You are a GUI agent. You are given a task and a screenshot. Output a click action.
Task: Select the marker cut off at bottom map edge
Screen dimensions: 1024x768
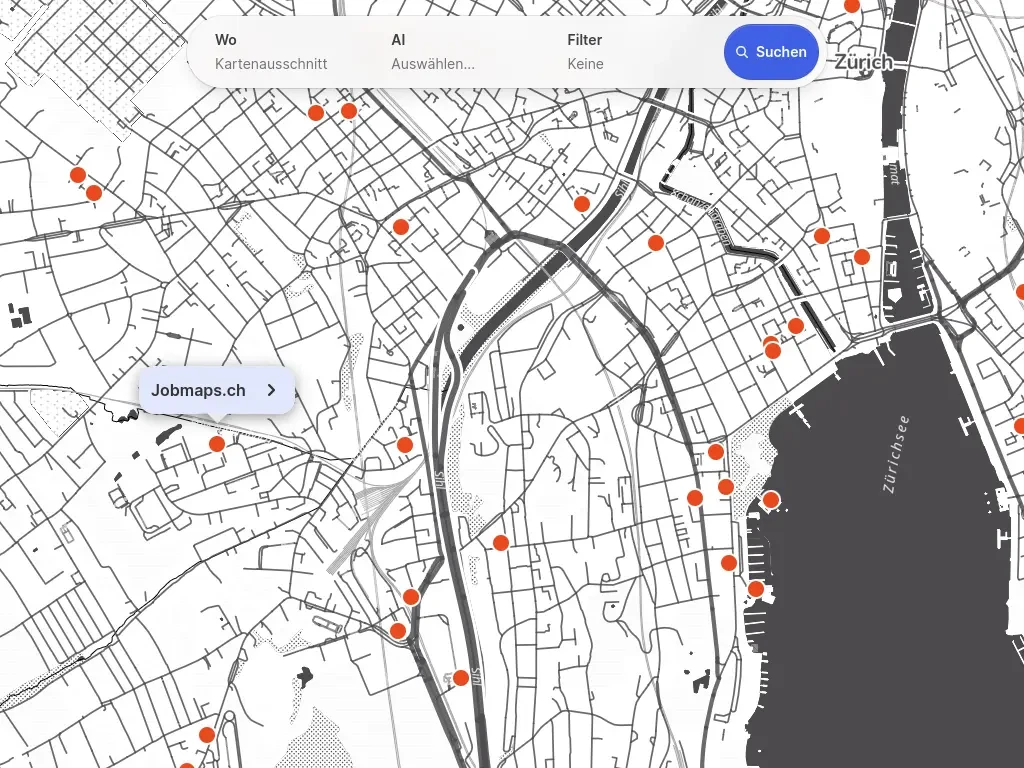(x=187, y=766)
